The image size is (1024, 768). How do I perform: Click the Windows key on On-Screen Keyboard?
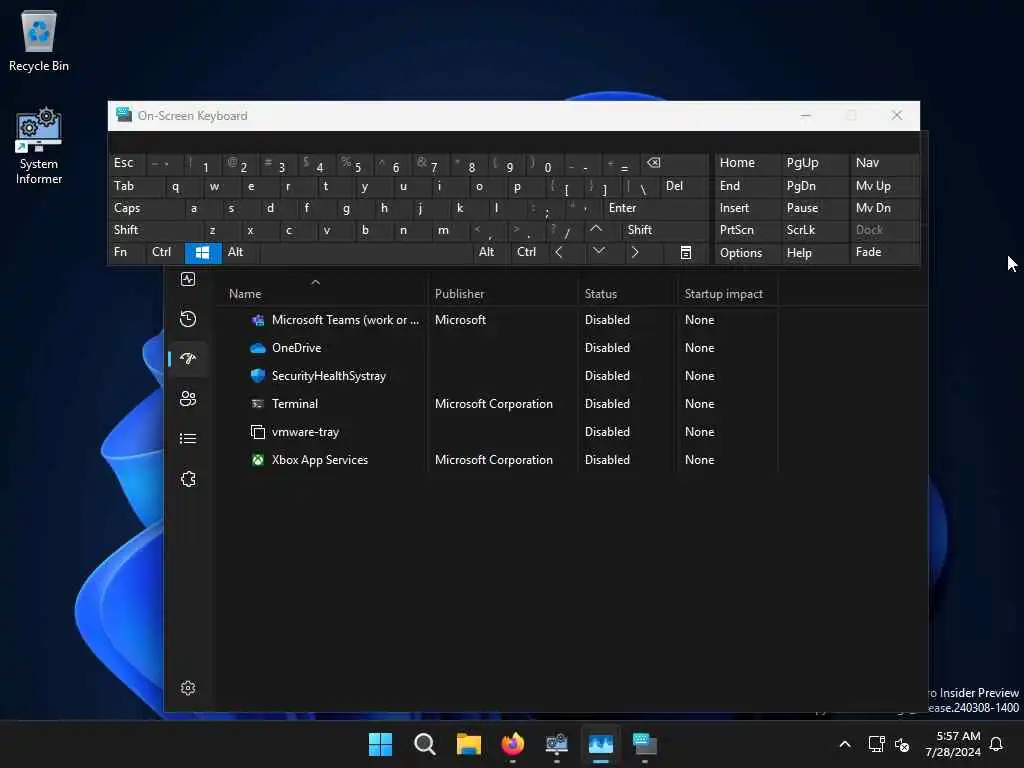(203, 253)
